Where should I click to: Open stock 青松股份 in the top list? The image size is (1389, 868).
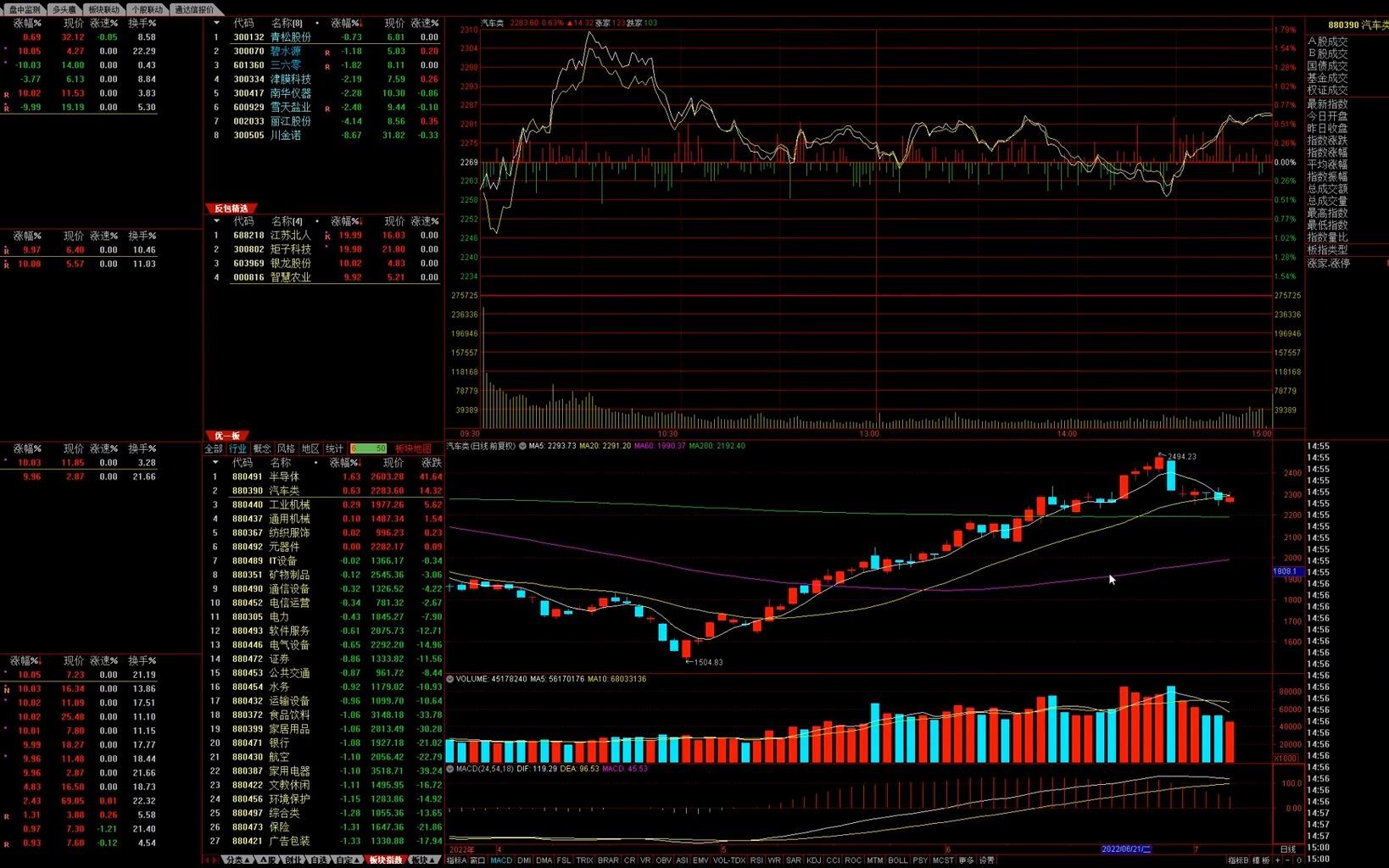(x=291, y=37)
